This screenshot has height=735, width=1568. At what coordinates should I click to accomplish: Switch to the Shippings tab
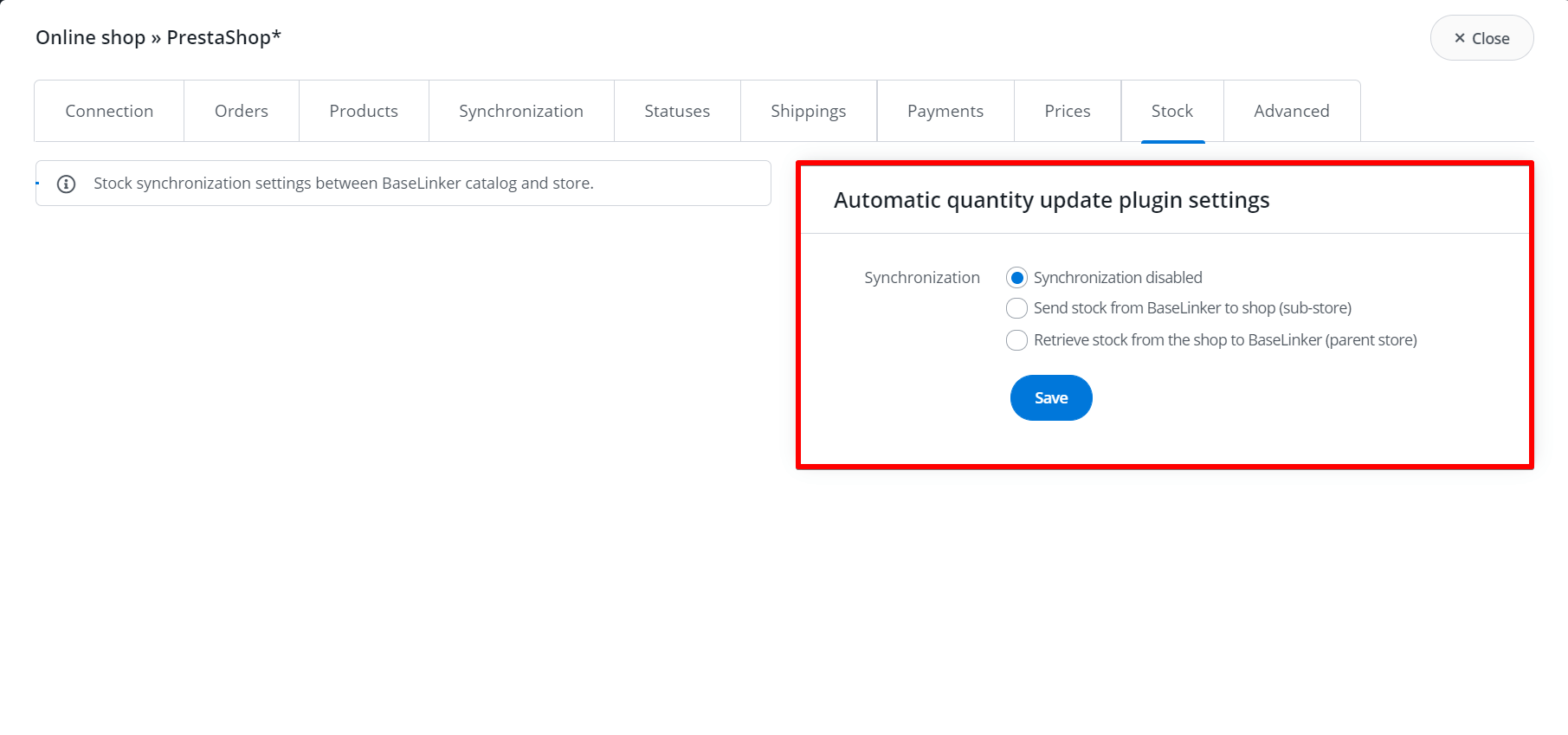[x=809, y=111]
